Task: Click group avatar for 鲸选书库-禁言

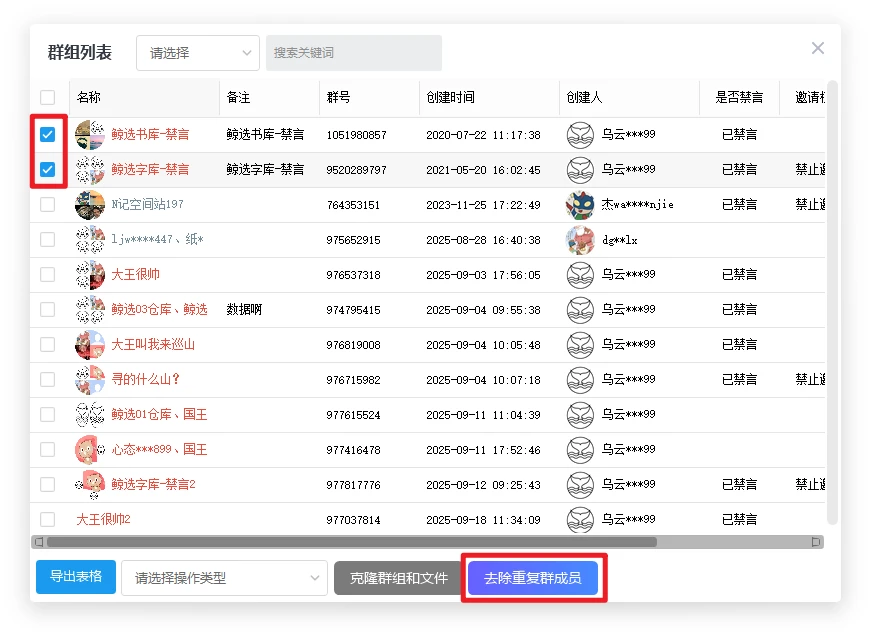Action: [90, 135]
